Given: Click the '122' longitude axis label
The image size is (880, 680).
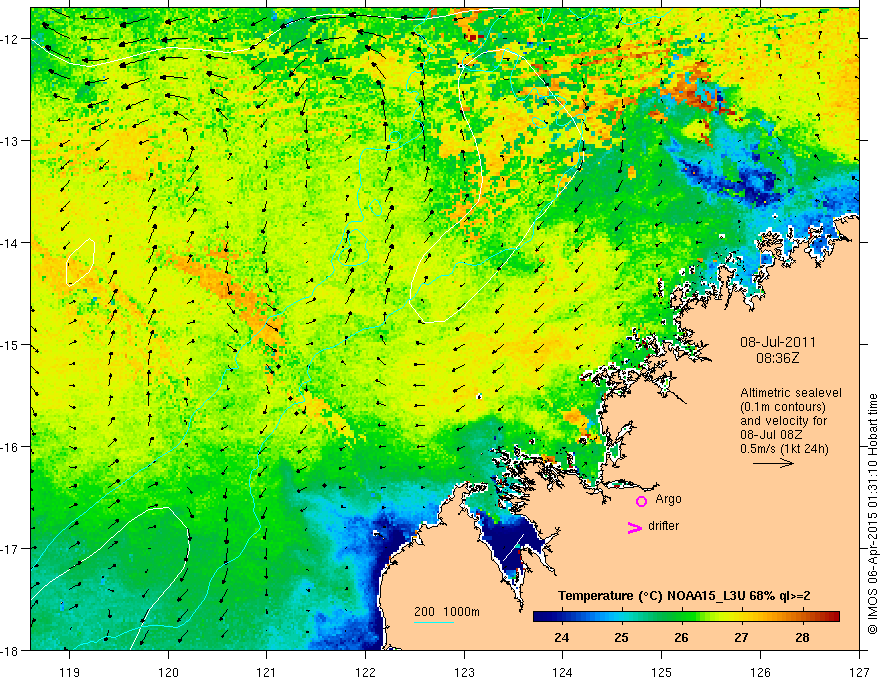Looking at the screenshot, I should click(365, 672).
